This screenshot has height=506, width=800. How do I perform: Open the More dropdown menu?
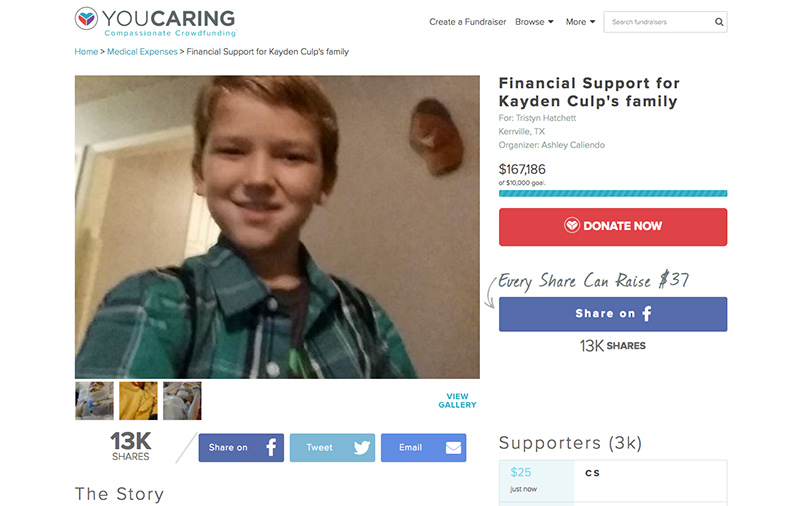click(581, 22)
